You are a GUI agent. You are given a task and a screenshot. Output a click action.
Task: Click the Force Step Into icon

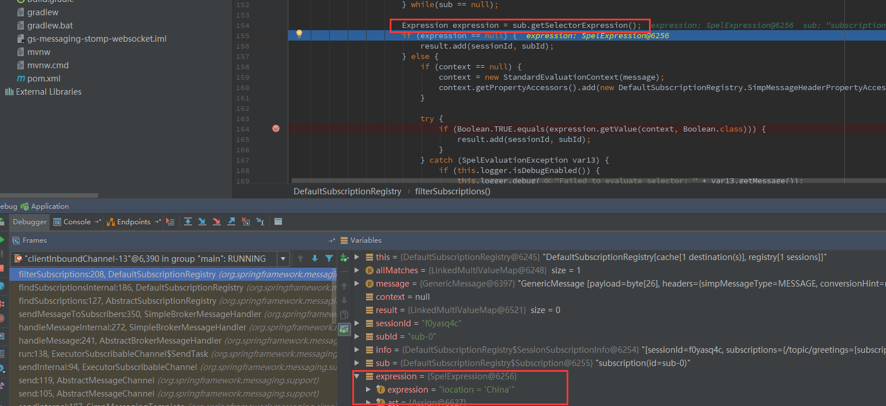click(x=216, y=222)
